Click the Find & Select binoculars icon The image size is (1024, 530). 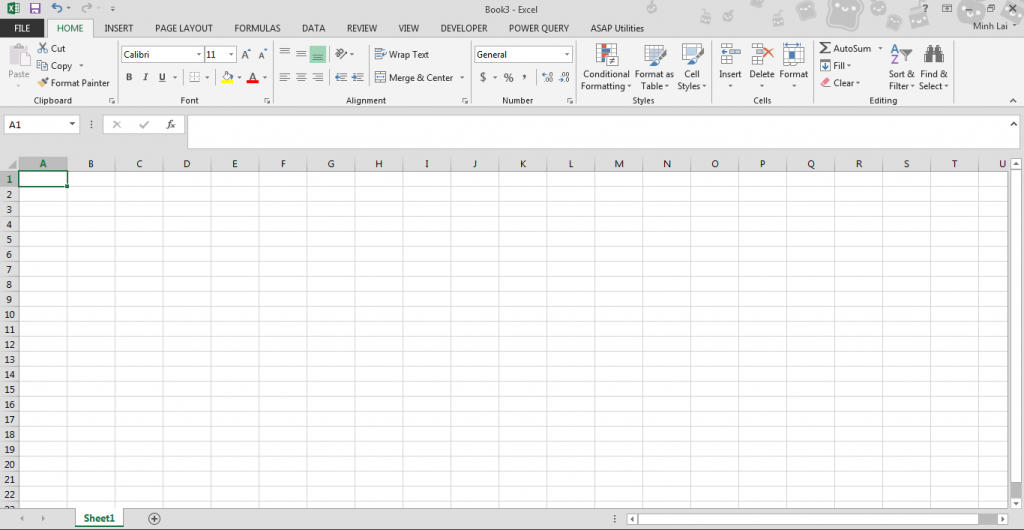pos(934,55)
